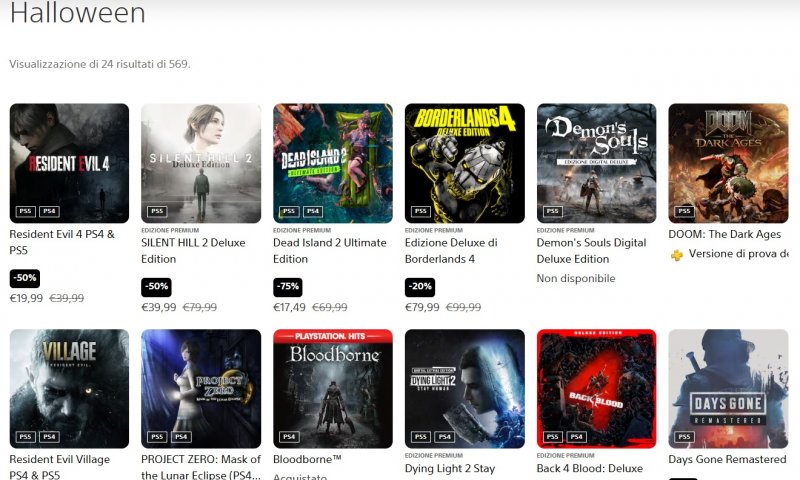Open the Days Gone Remastered cover
Screen dimensions: 800x480
728,389
